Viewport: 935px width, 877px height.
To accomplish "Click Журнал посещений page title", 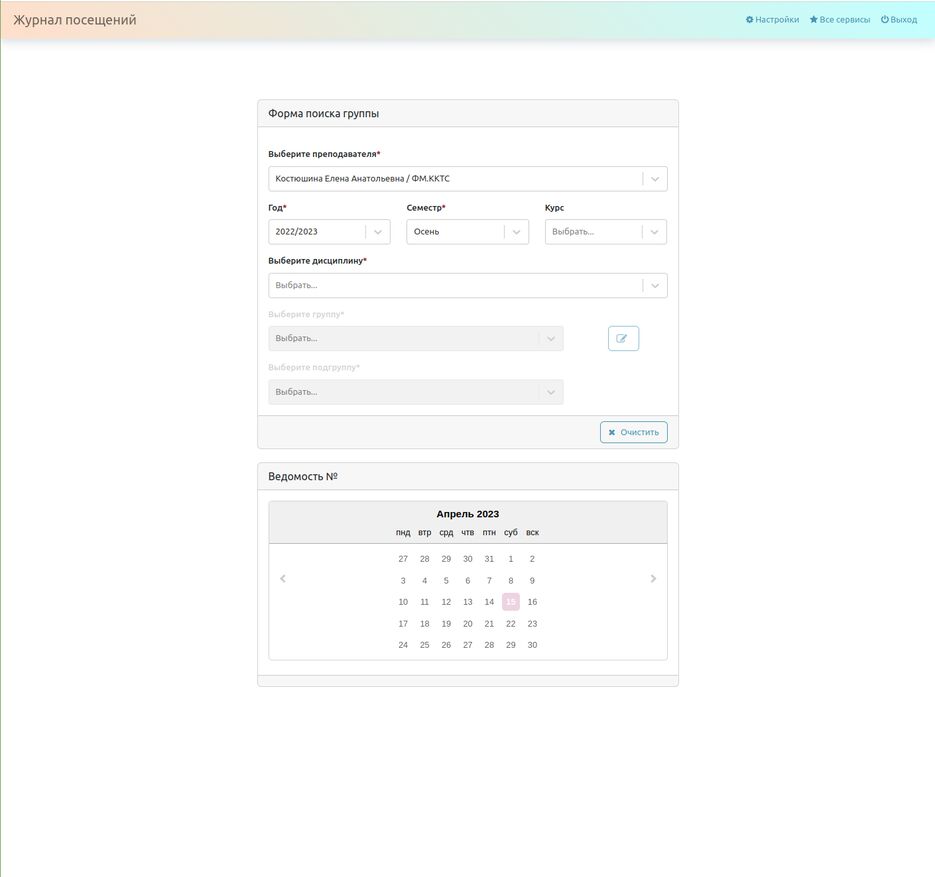I will click(75, 20).
